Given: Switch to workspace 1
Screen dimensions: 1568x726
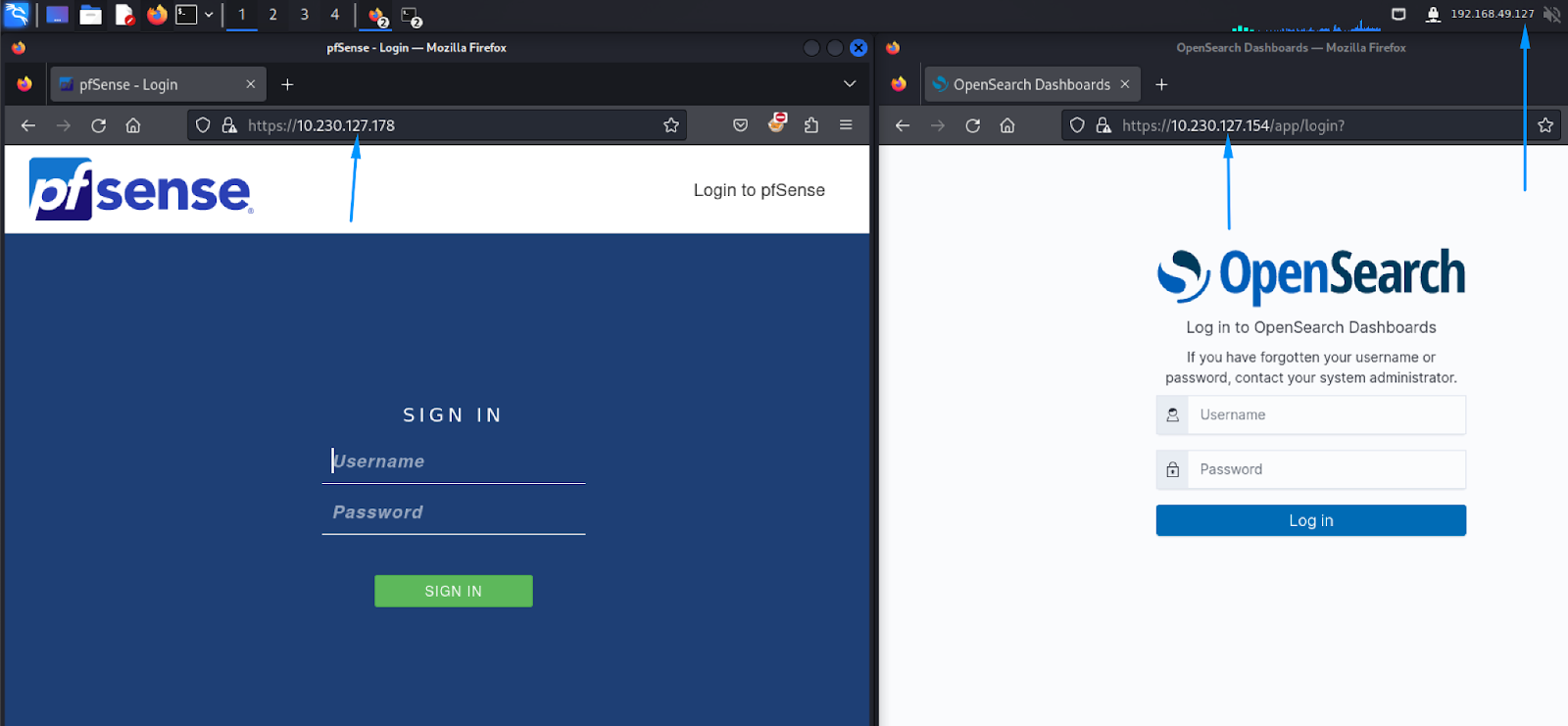Looking at the screenshot, I should click(242, 15).
